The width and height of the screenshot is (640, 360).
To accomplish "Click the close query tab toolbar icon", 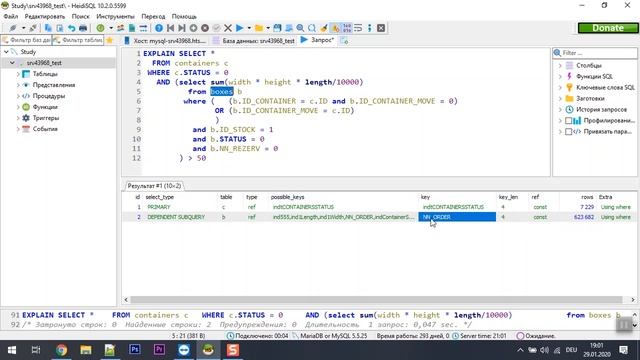I will 381,28.
